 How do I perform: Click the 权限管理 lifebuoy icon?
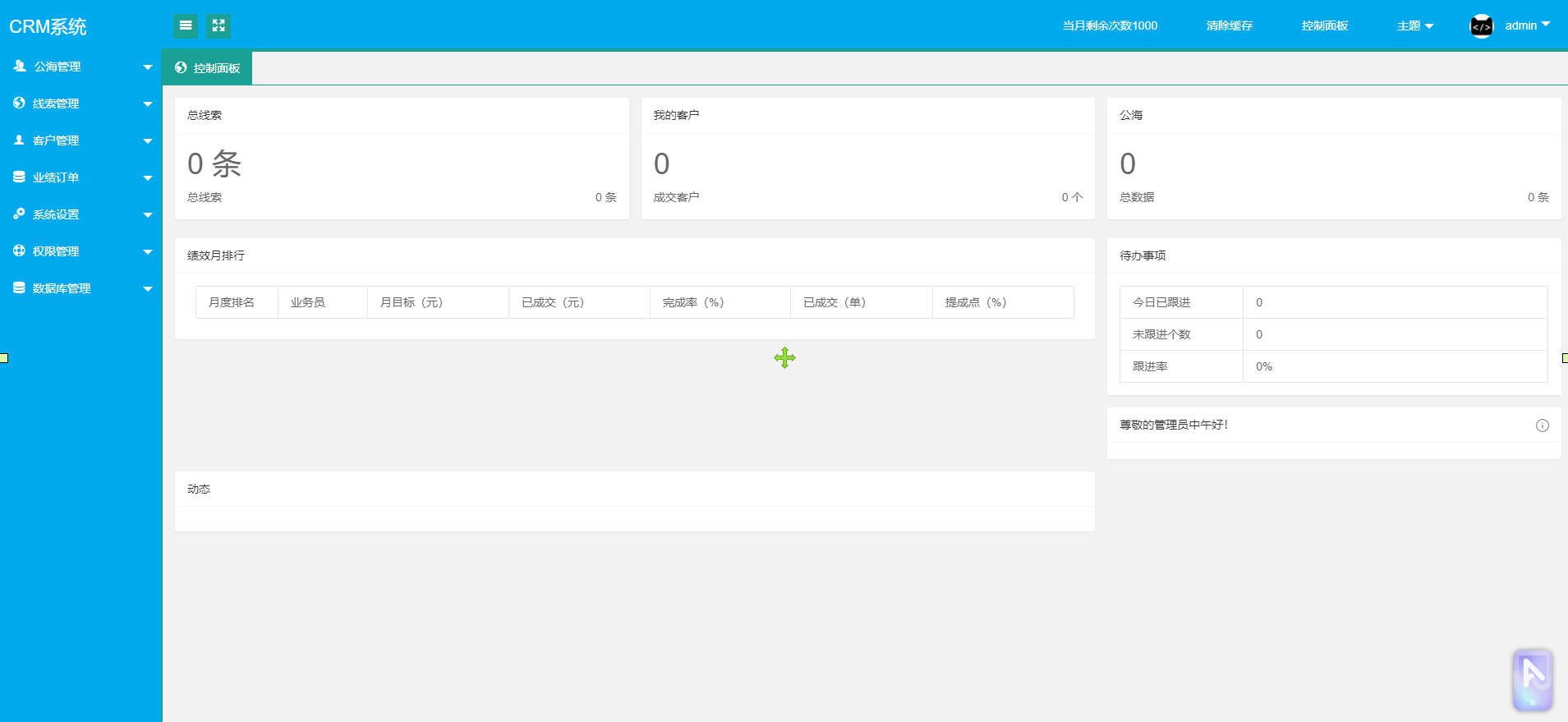click(19, 251)
